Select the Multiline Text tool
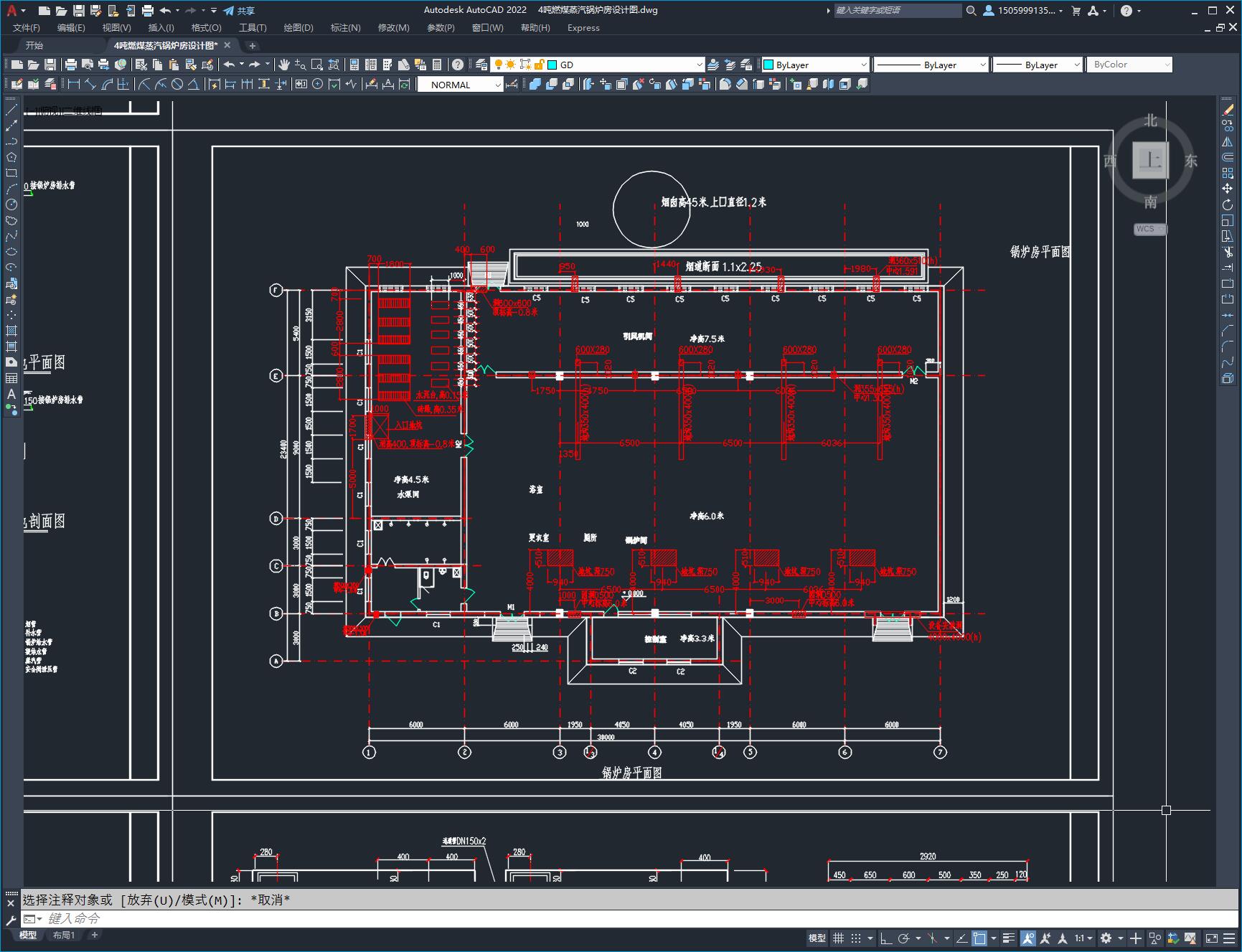Image resolution: width=1242 pixels, height=952 pixels. click(x=11, y=394)
